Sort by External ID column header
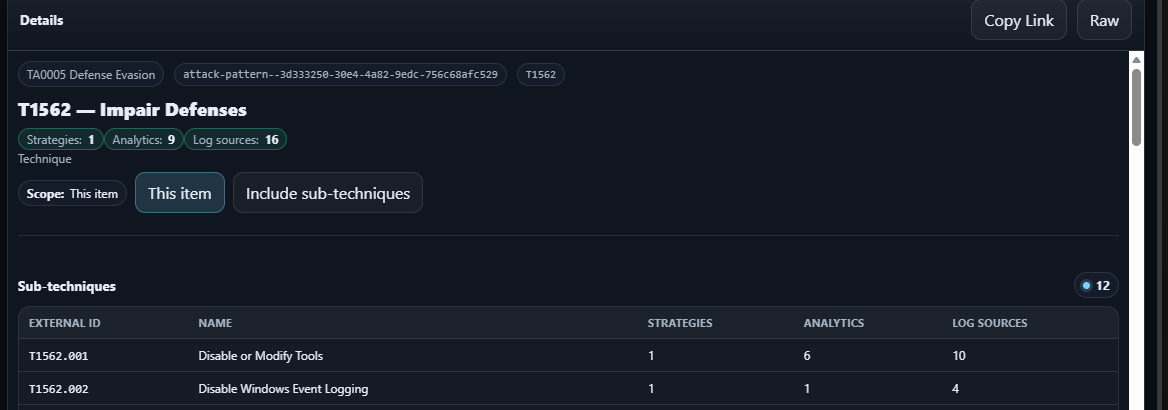This screenshot has height=410, width=1168. coord(64,323)
